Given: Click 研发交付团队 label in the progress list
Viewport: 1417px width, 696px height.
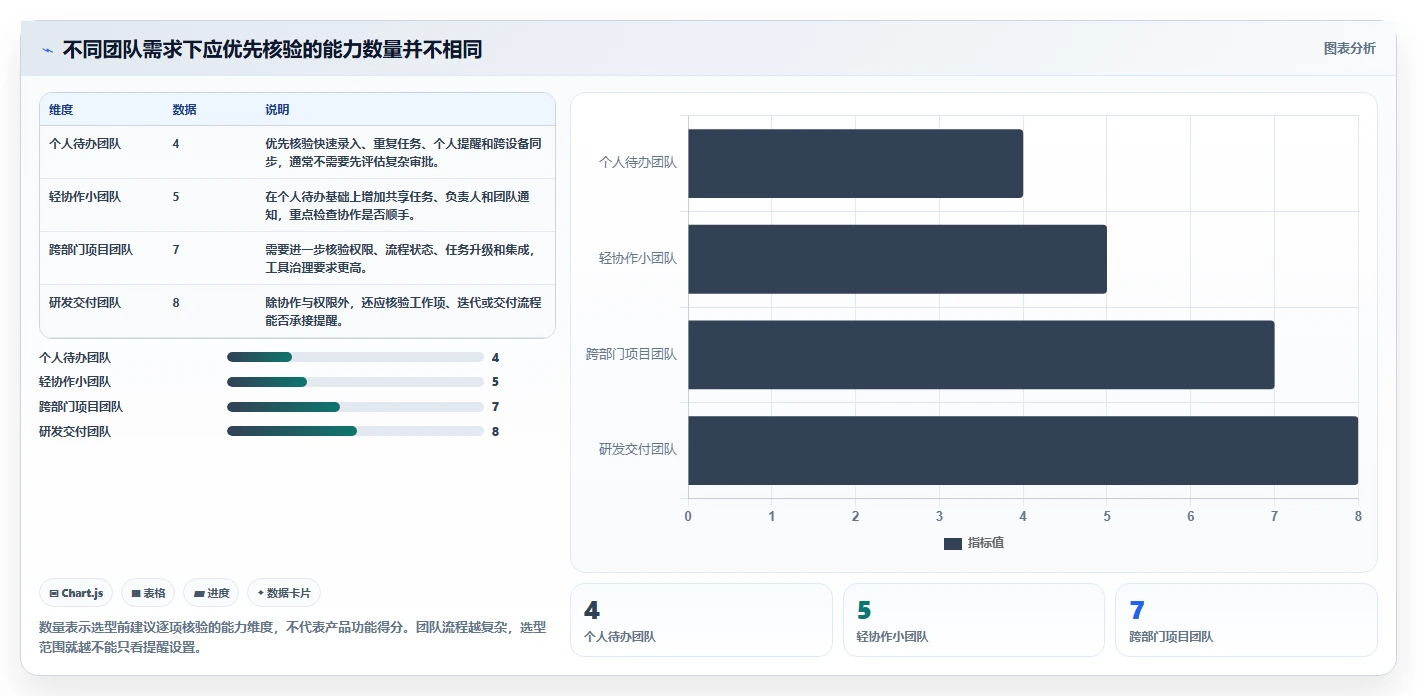Looking at the screenshot, I should point(75,432).
